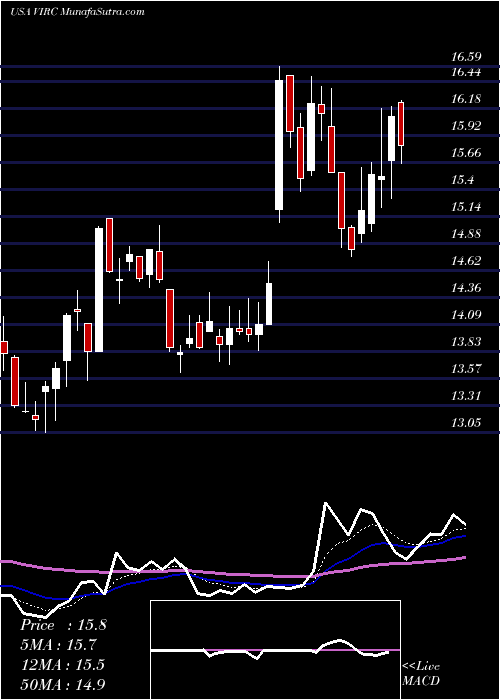Select the 16.18 price axis label
The height and width of the screenshot is (700, 500).
click(466, 99)
